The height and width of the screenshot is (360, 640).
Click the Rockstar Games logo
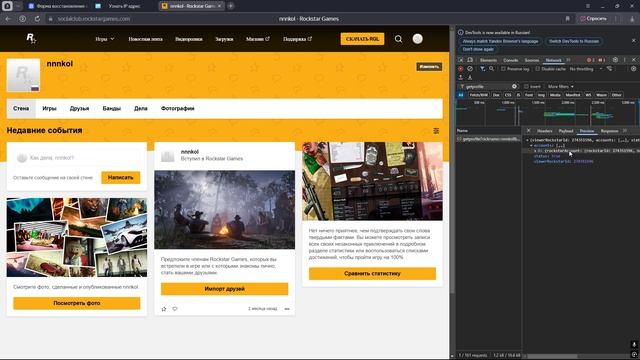(x=31, y=38)
